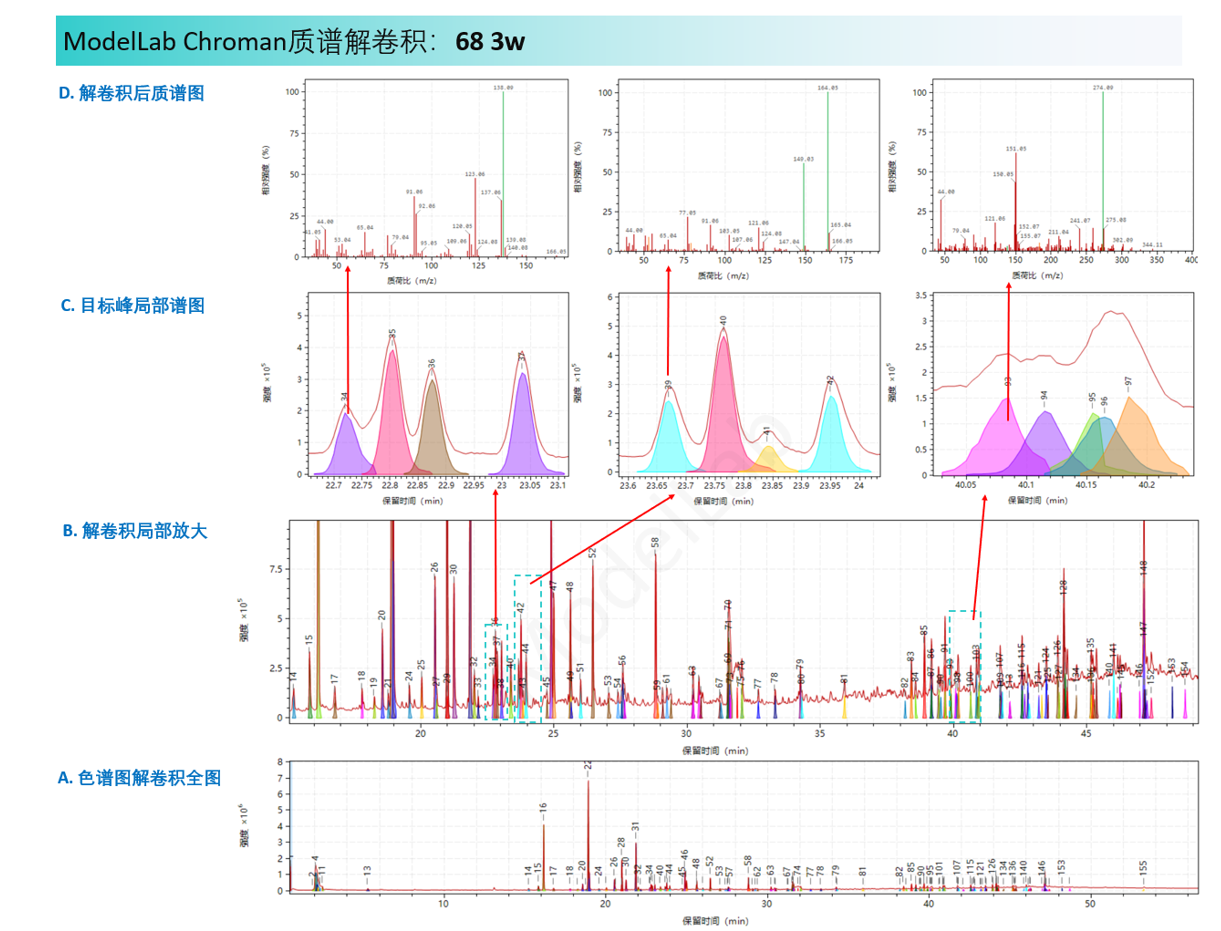Screen dimensions: 1221x931
Task: Click peak label 31 in full chromatogram A
Action: pos(635,827)
